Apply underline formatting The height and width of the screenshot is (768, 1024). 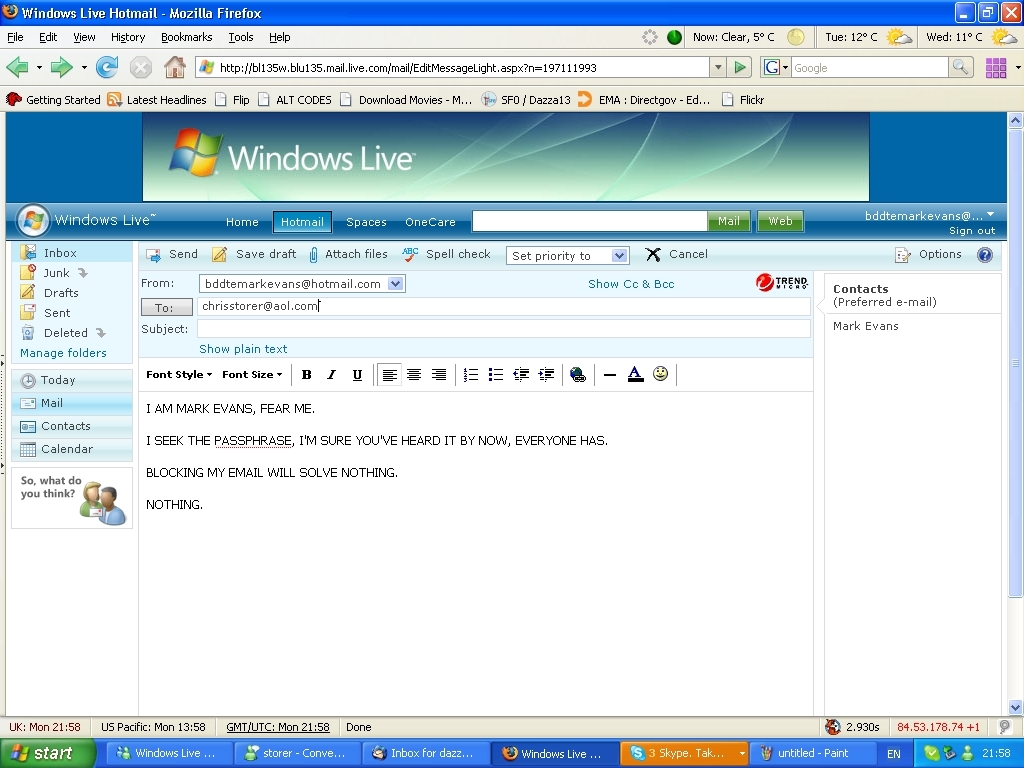point(357,375)
